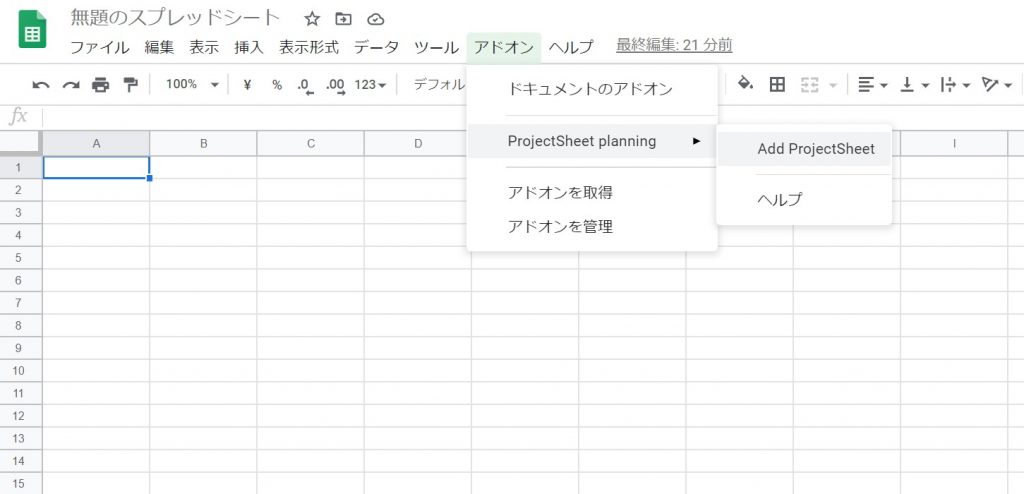Select row 1 header
The height and width of the screenshot is (494, 1024).
click(21, 167)
